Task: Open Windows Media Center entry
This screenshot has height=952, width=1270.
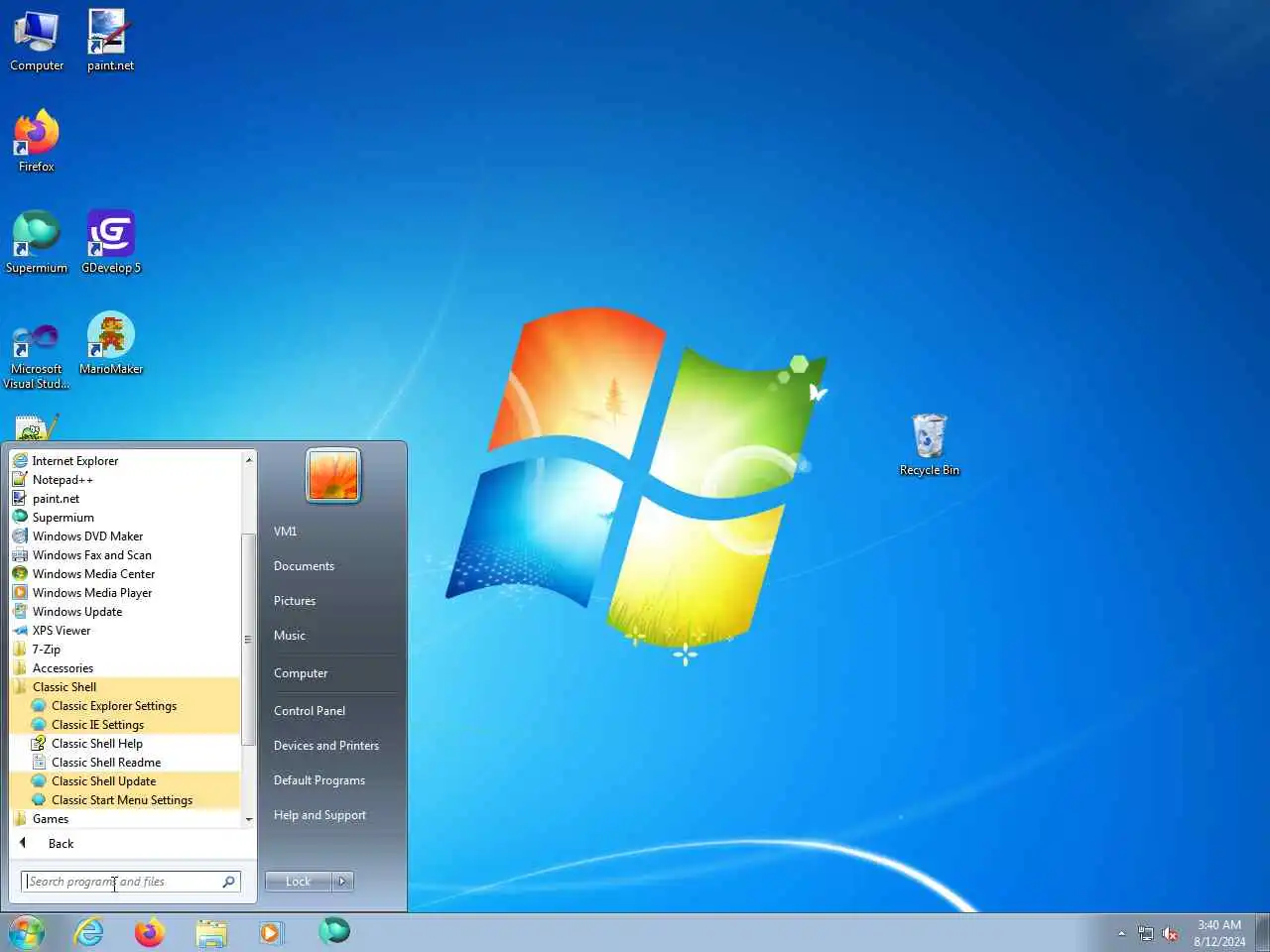Action: [x=125, y=573]
